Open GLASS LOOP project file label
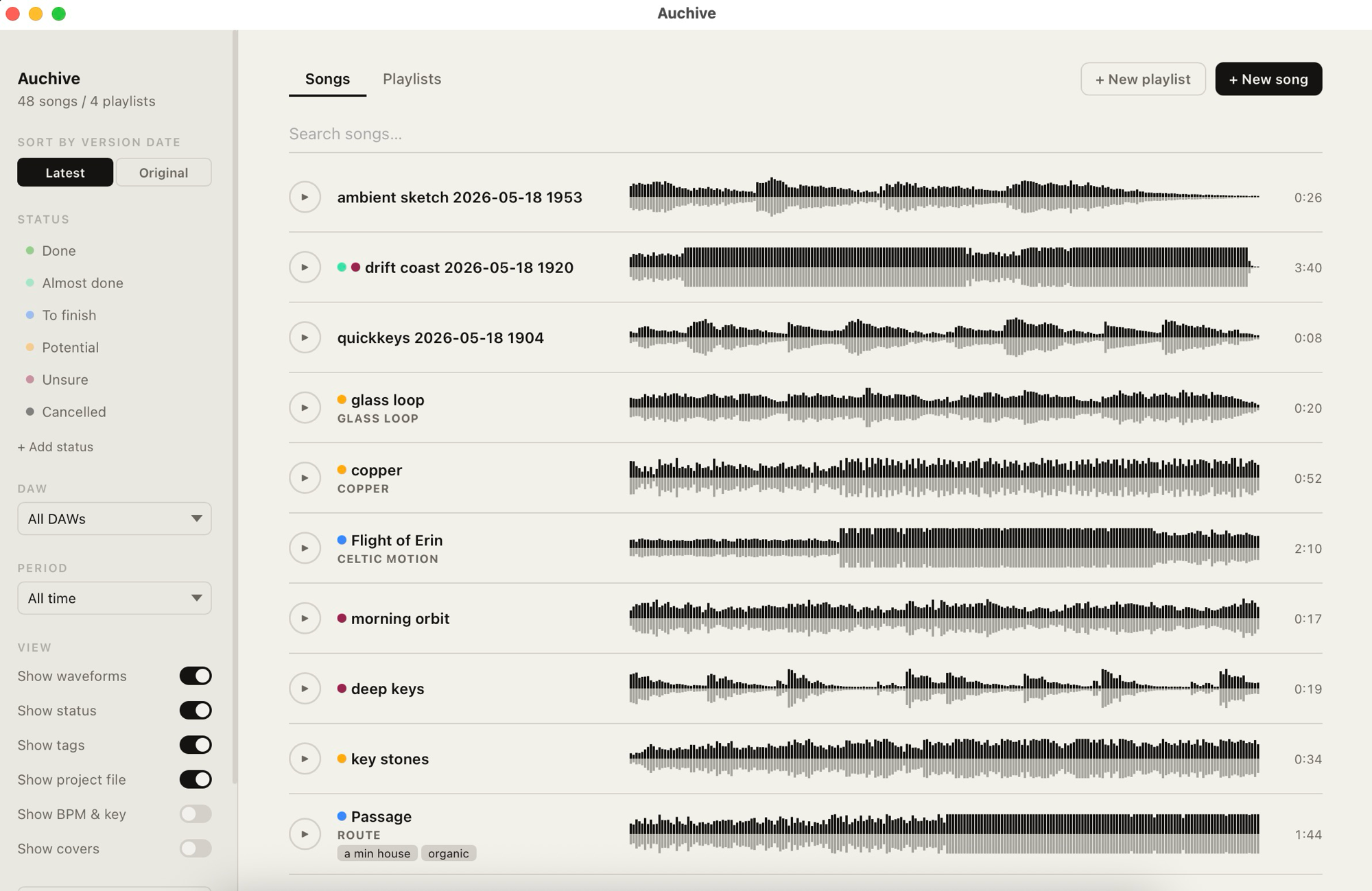Screen dimensions: 1372x891 (377, 418)
